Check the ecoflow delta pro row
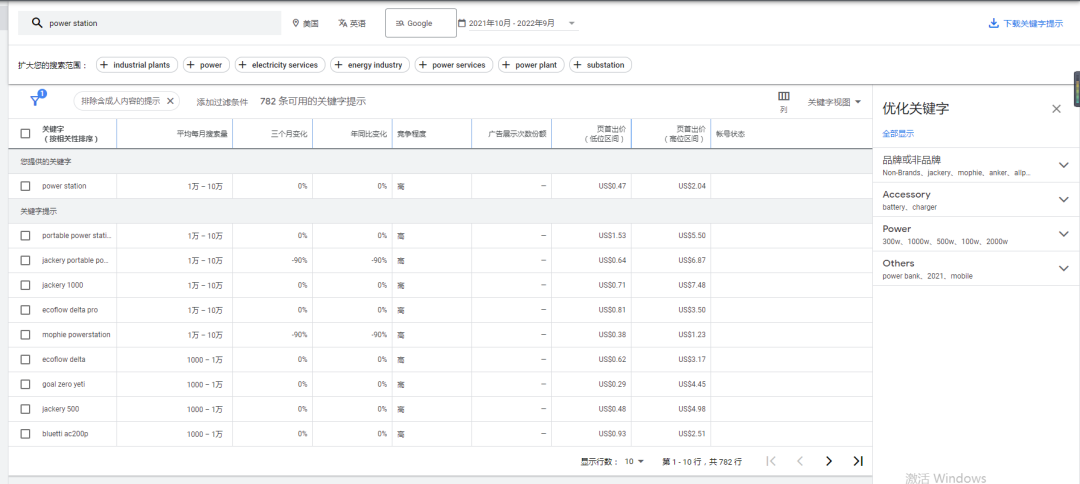1080x484 pixels. click(x=25, y=310)
